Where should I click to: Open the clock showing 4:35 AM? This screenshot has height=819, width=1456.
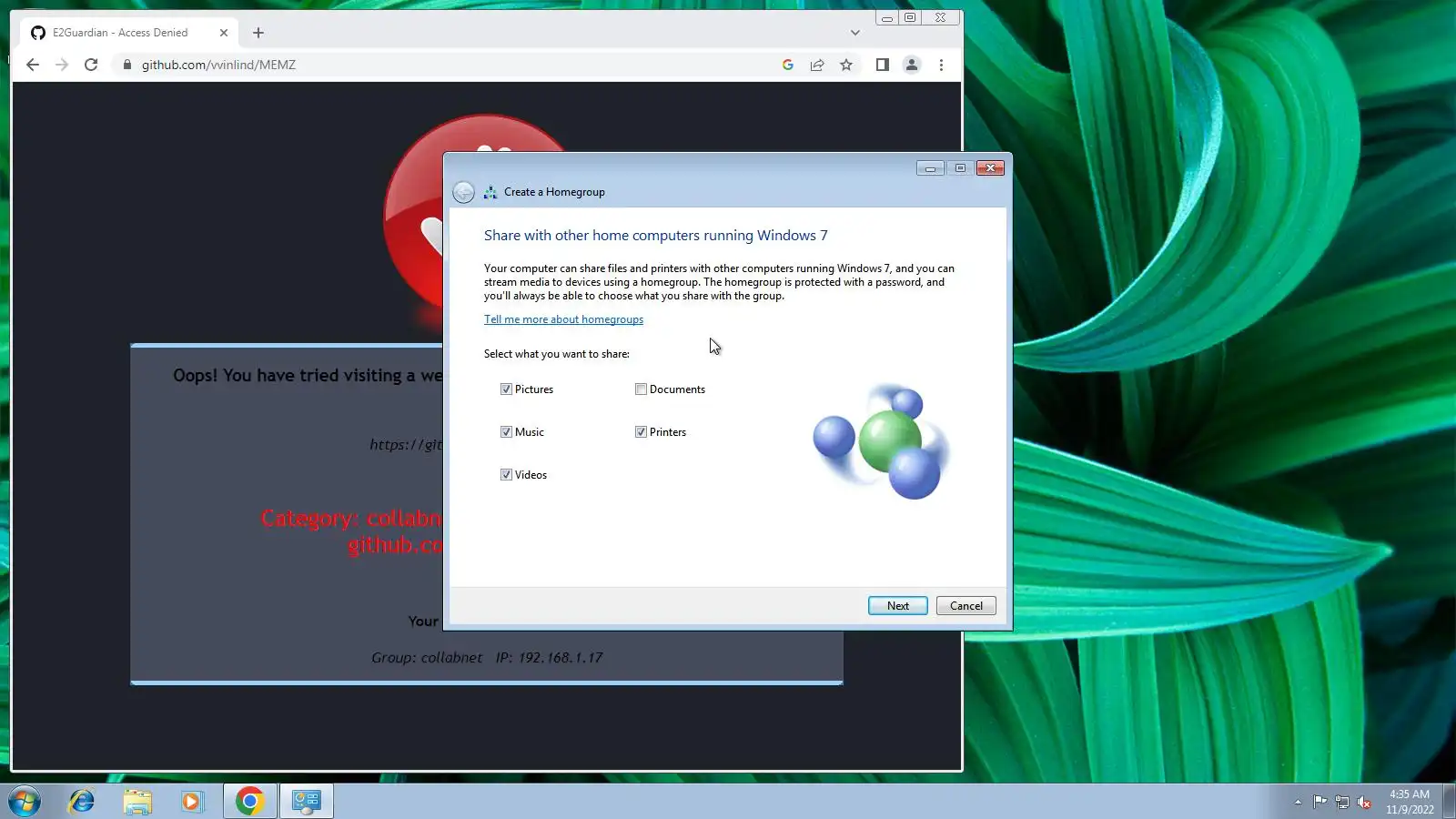(x=1410, y=802)
